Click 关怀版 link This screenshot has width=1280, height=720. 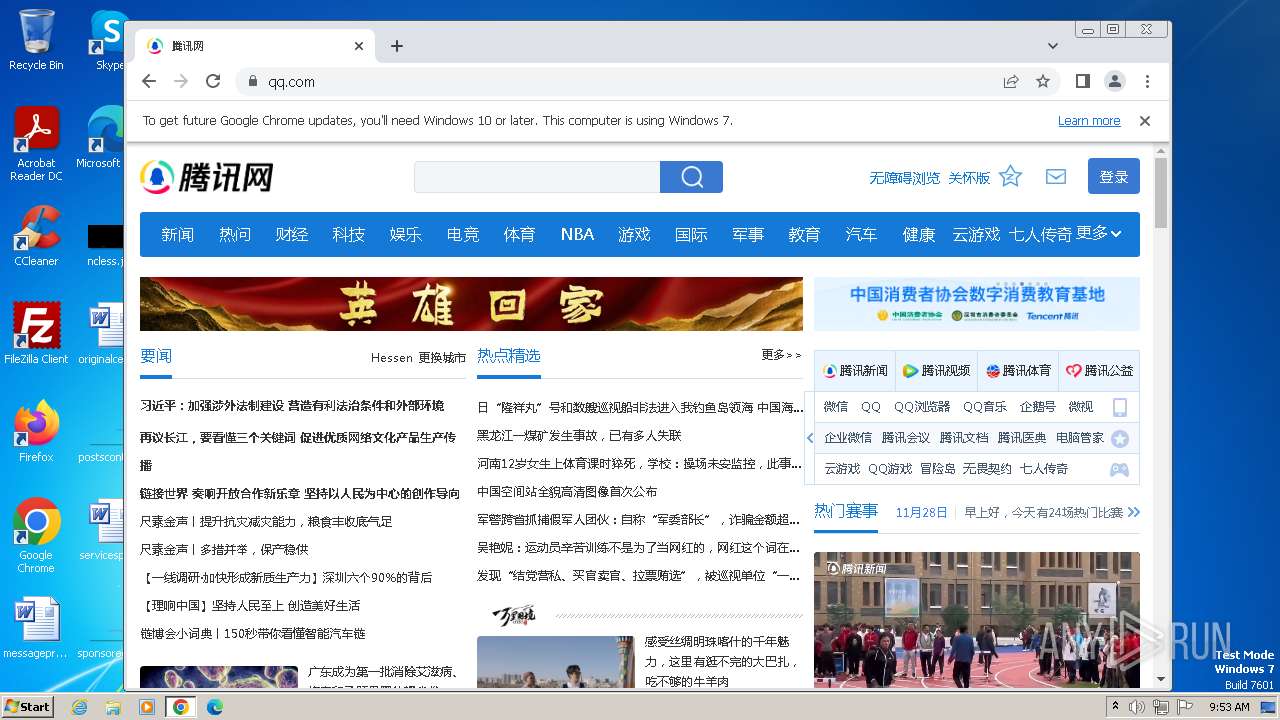pos(969,178)
